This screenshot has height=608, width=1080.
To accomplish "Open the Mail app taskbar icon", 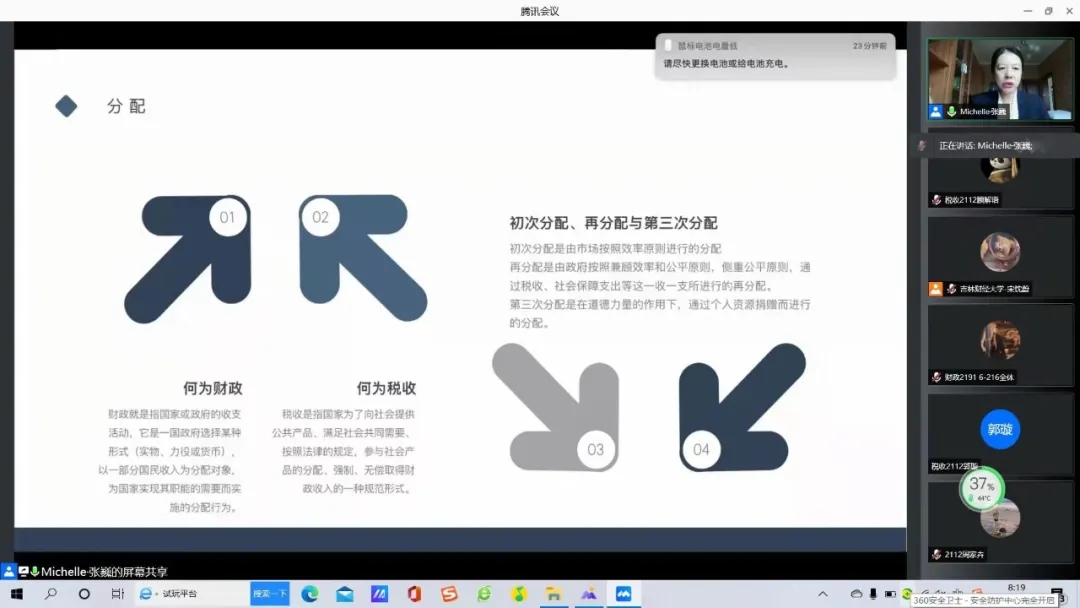I will (344, 594).
